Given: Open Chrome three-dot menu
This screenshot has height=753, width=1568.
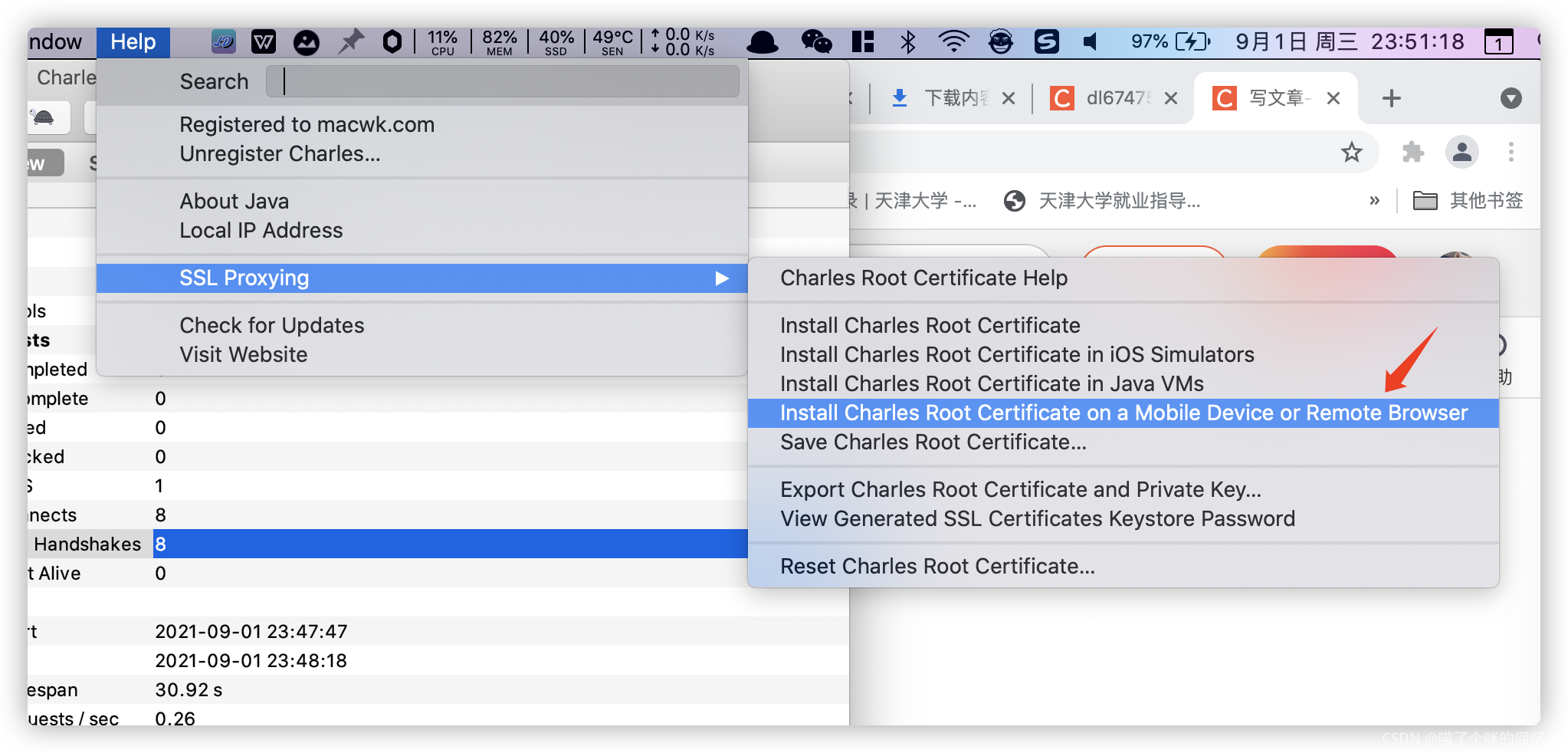Looking at the screenshot, I should (1511, 152).
